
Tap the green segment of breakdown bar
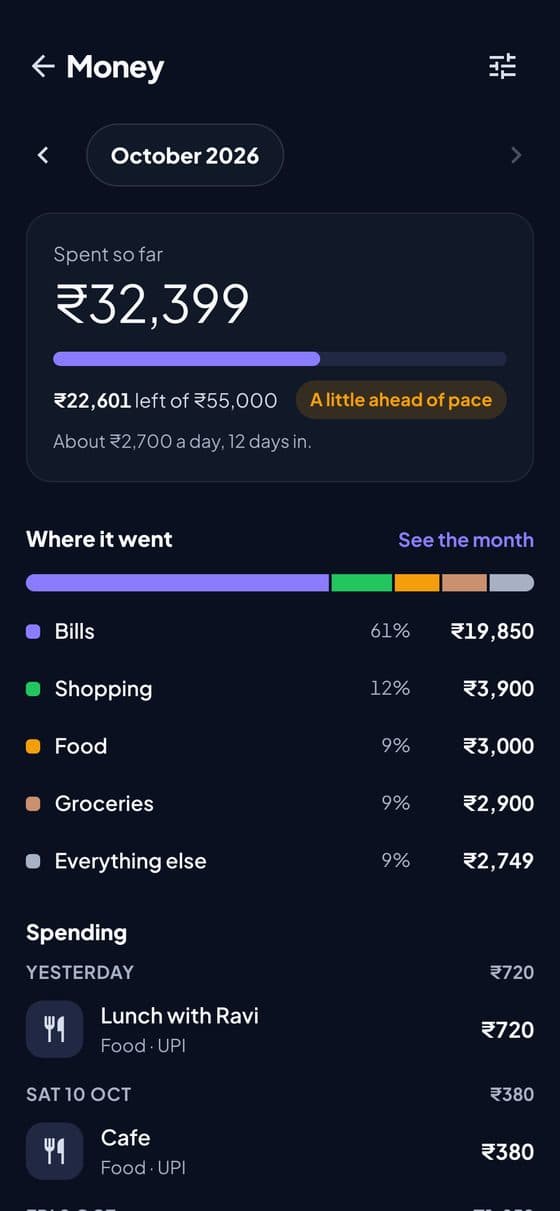362,583
